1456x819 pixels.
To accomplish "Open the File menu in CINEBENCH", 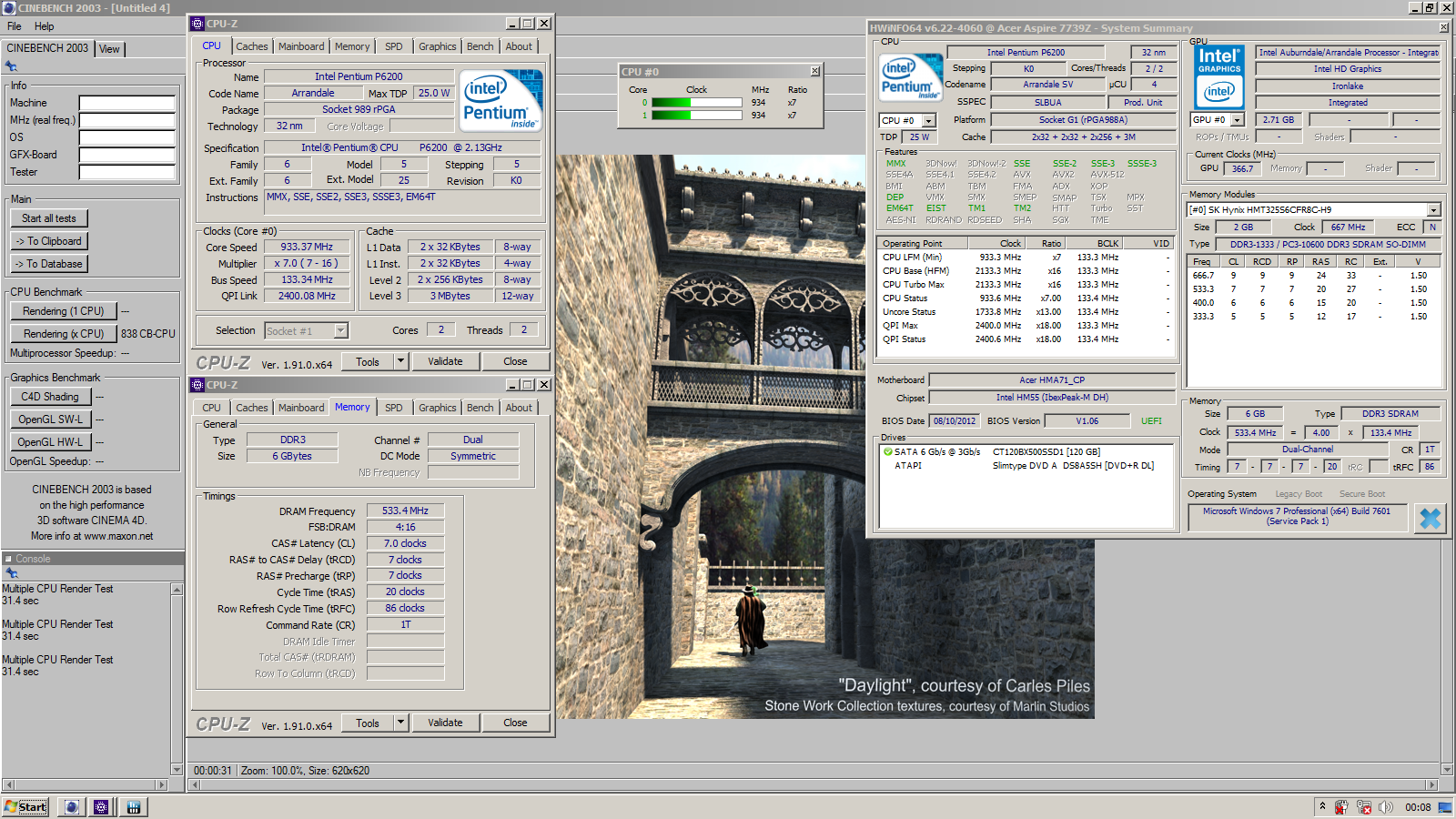I will point(15,26).
